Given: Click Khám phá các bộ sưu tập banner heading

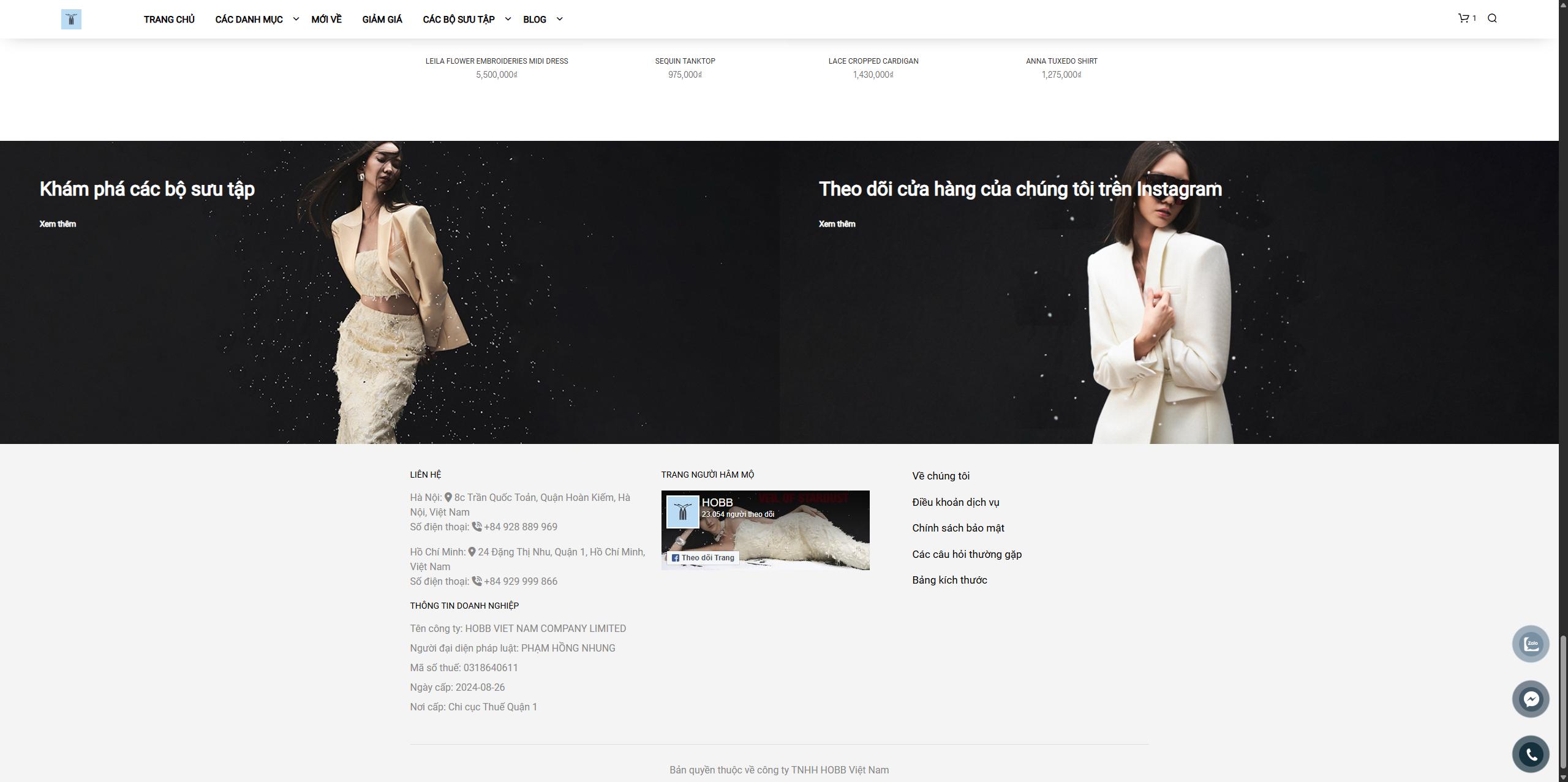Looking at the screenshot, I should pos(147,189).
